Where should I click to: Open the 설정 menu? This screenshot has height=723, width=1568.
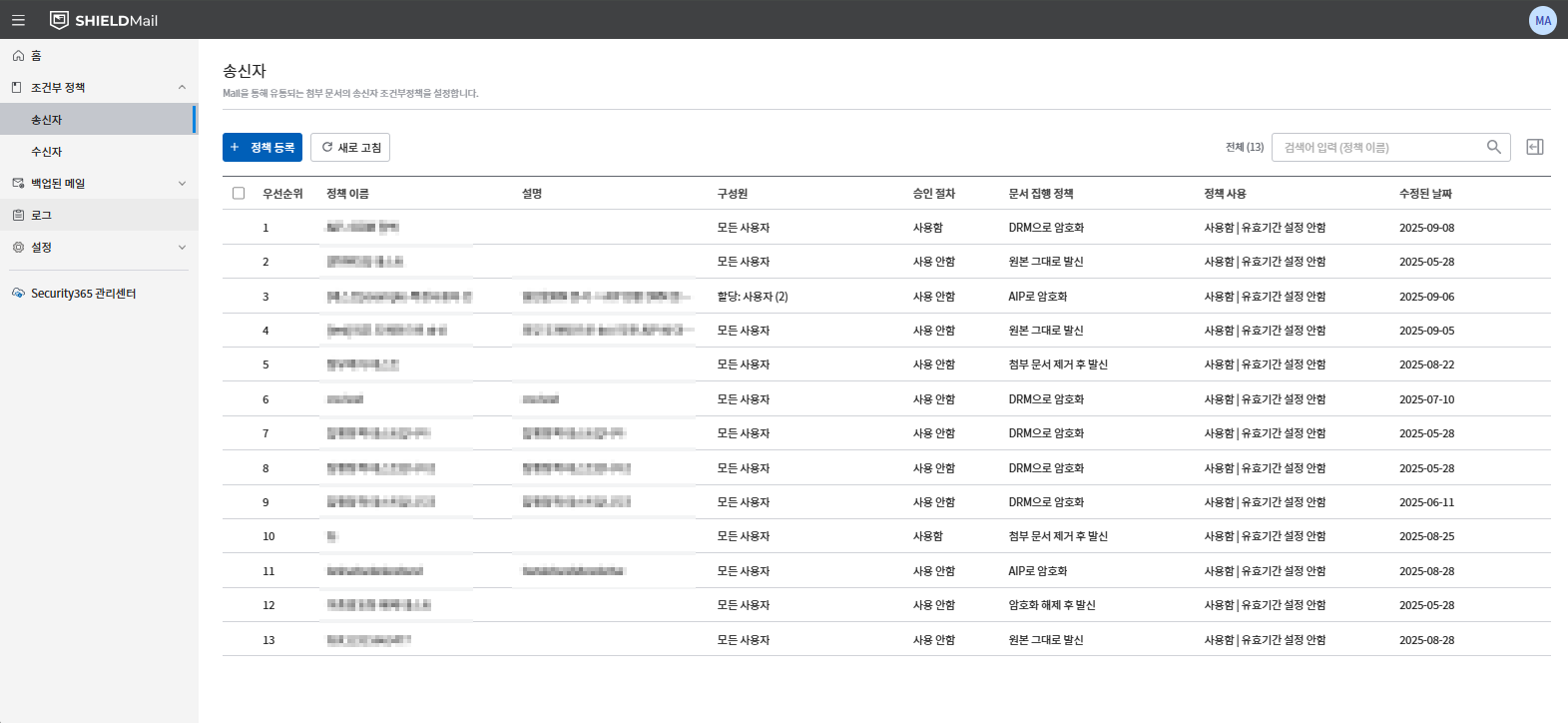99,248
